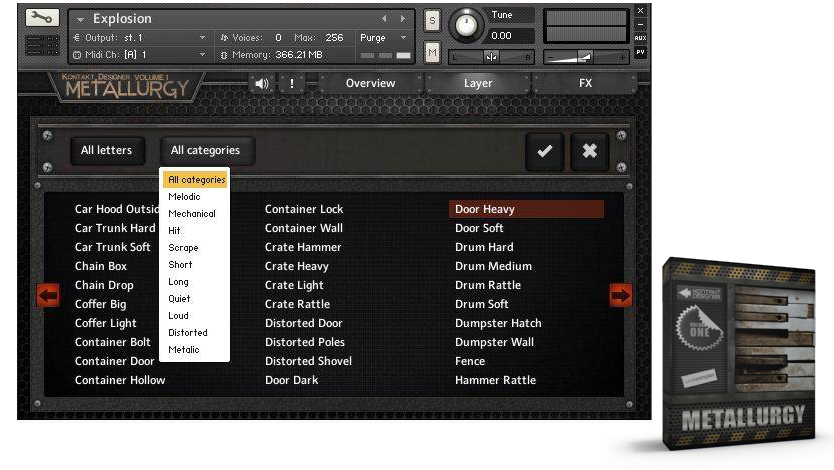Viewport: 834px width, 470px height.
Task: Select Door Soft sample
Action: click(x=479, y=228)
